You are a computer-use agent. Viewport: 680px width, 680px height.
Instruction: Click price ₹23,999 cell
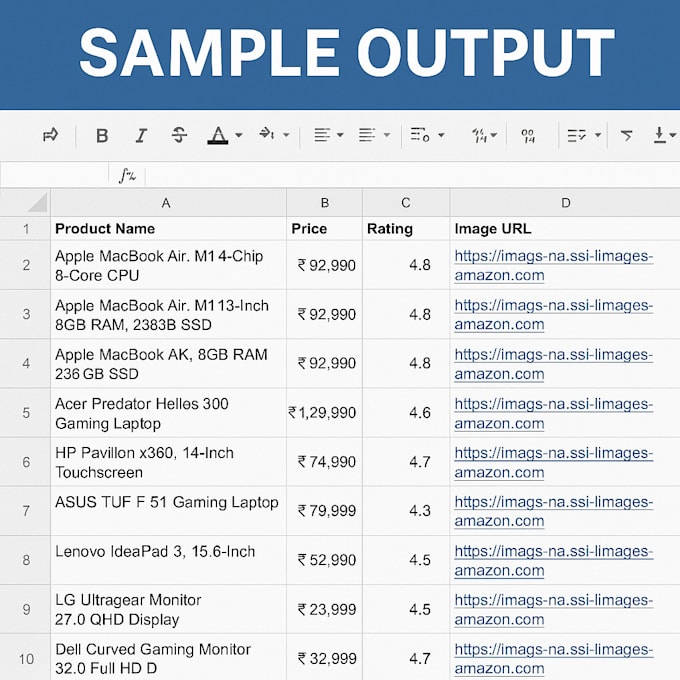click(324, 609)
